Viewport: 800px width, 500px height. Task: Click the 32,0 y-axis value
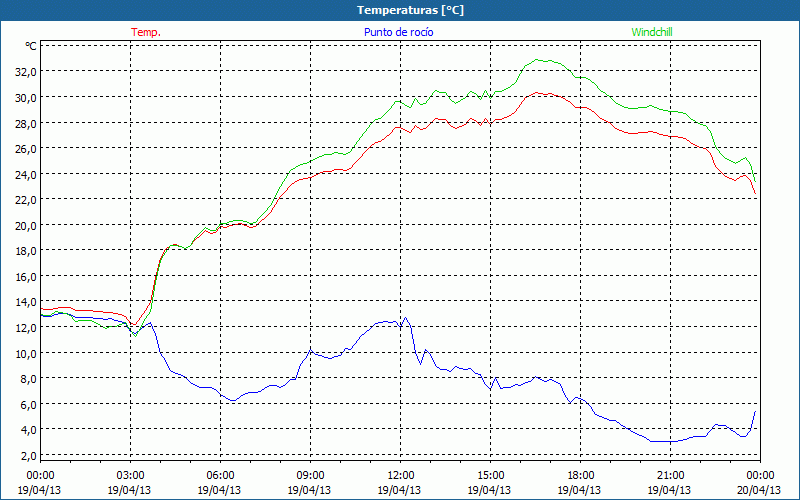pos(27,72)
